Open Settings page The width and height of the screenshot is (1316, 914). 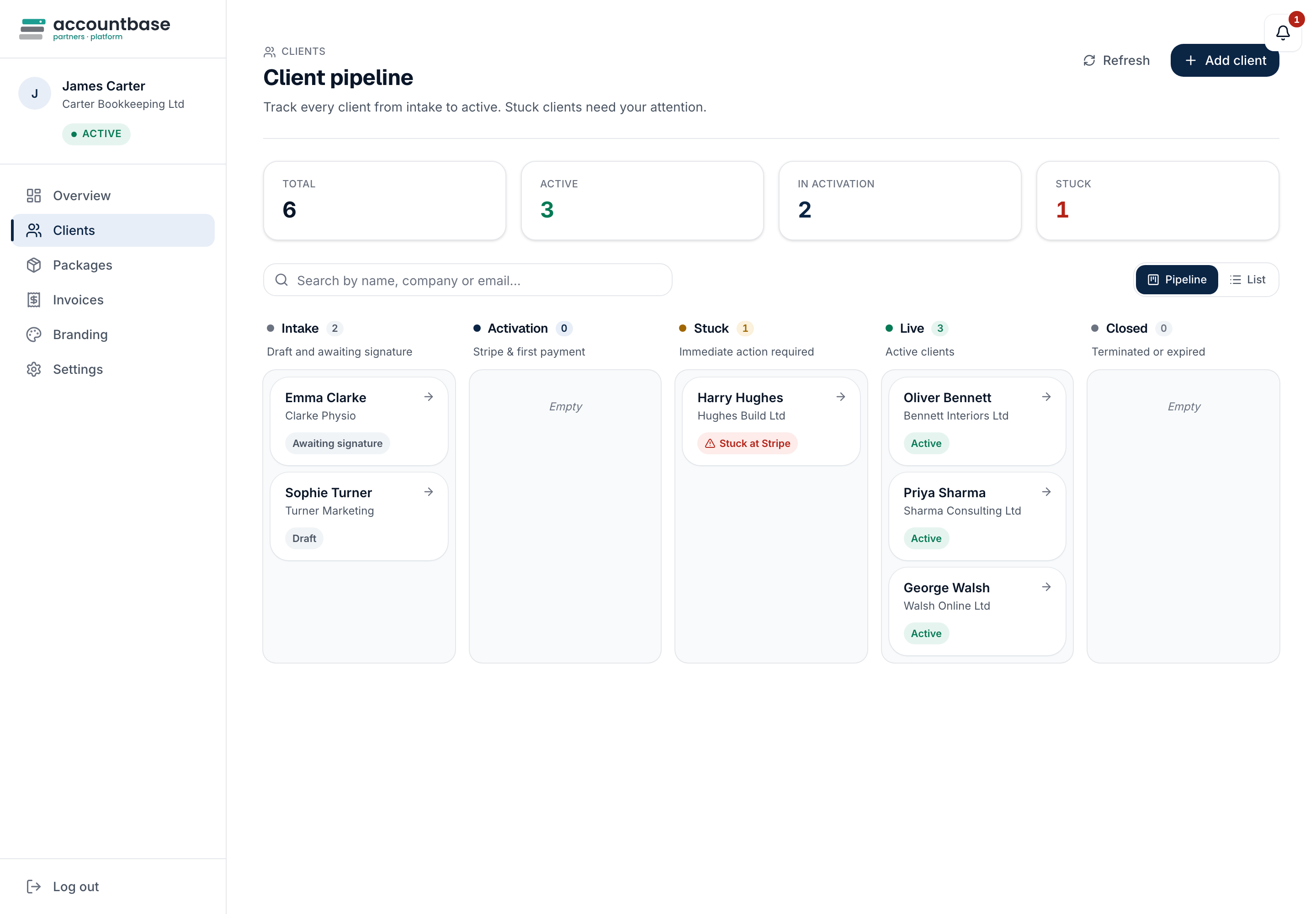click(x=113, y=369)
